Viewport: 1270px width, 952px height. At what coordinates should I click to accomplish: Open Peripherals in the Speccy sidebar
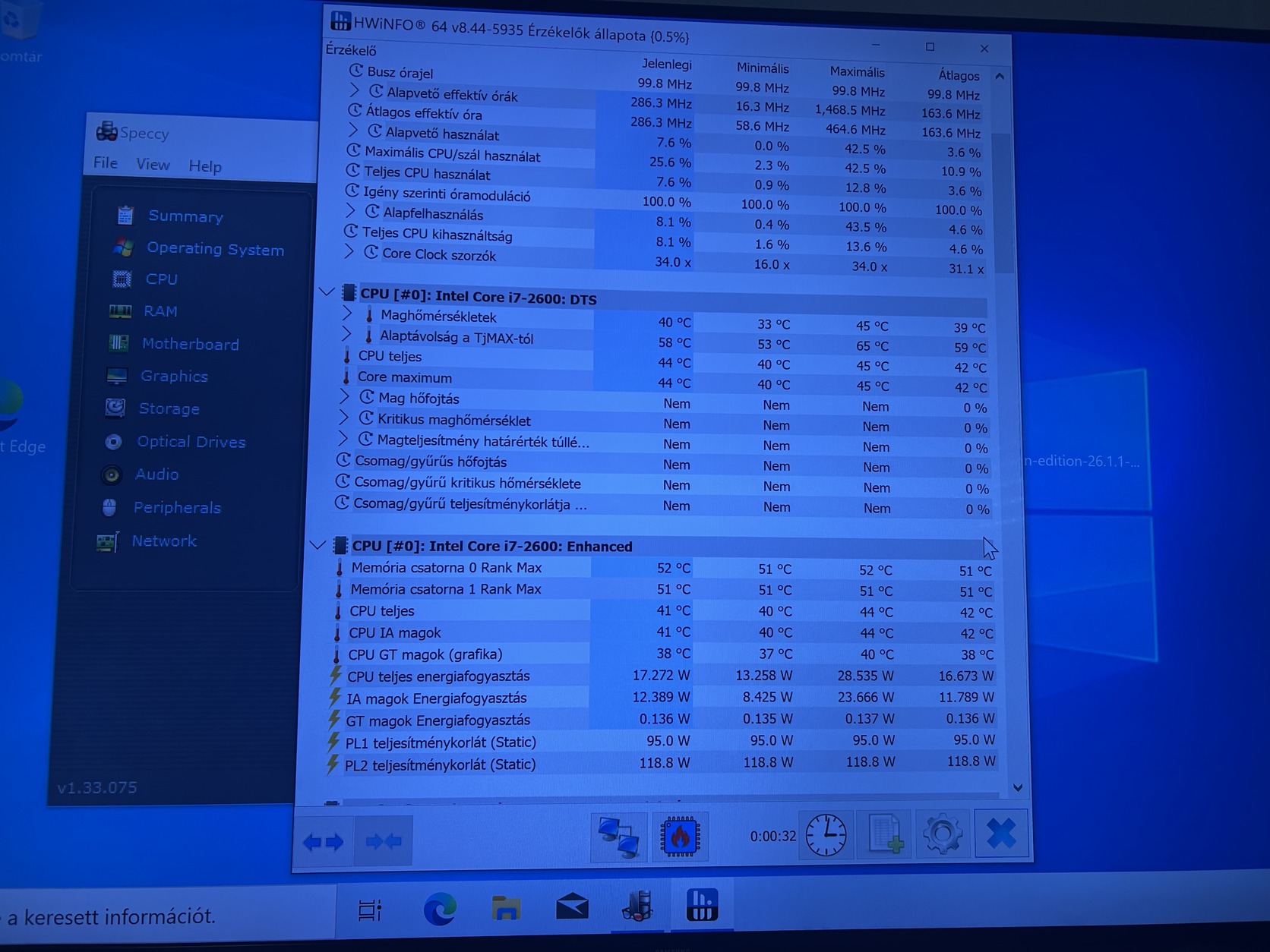point(177,508)
